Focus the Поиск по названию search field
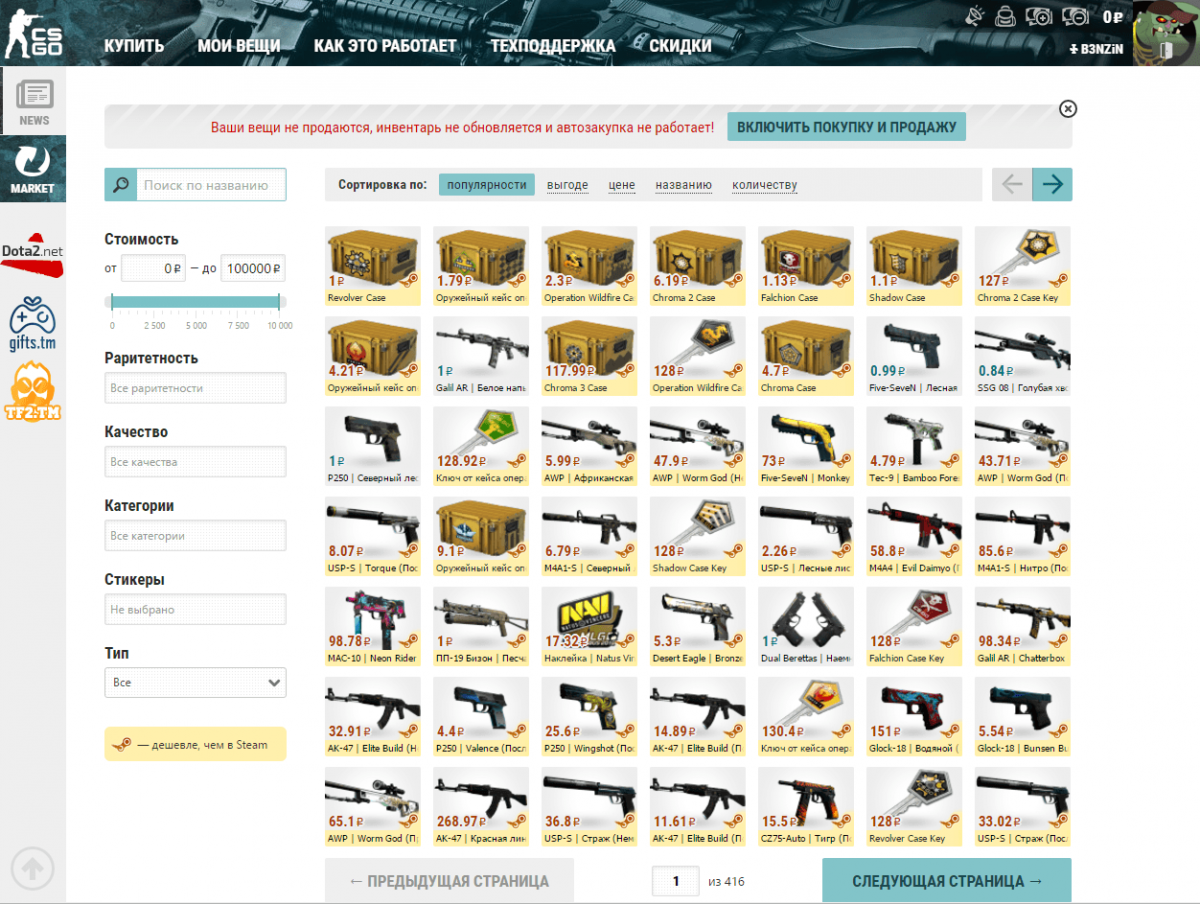The height and width of the screenshot is (904, 1200). [x=211, y=185]
